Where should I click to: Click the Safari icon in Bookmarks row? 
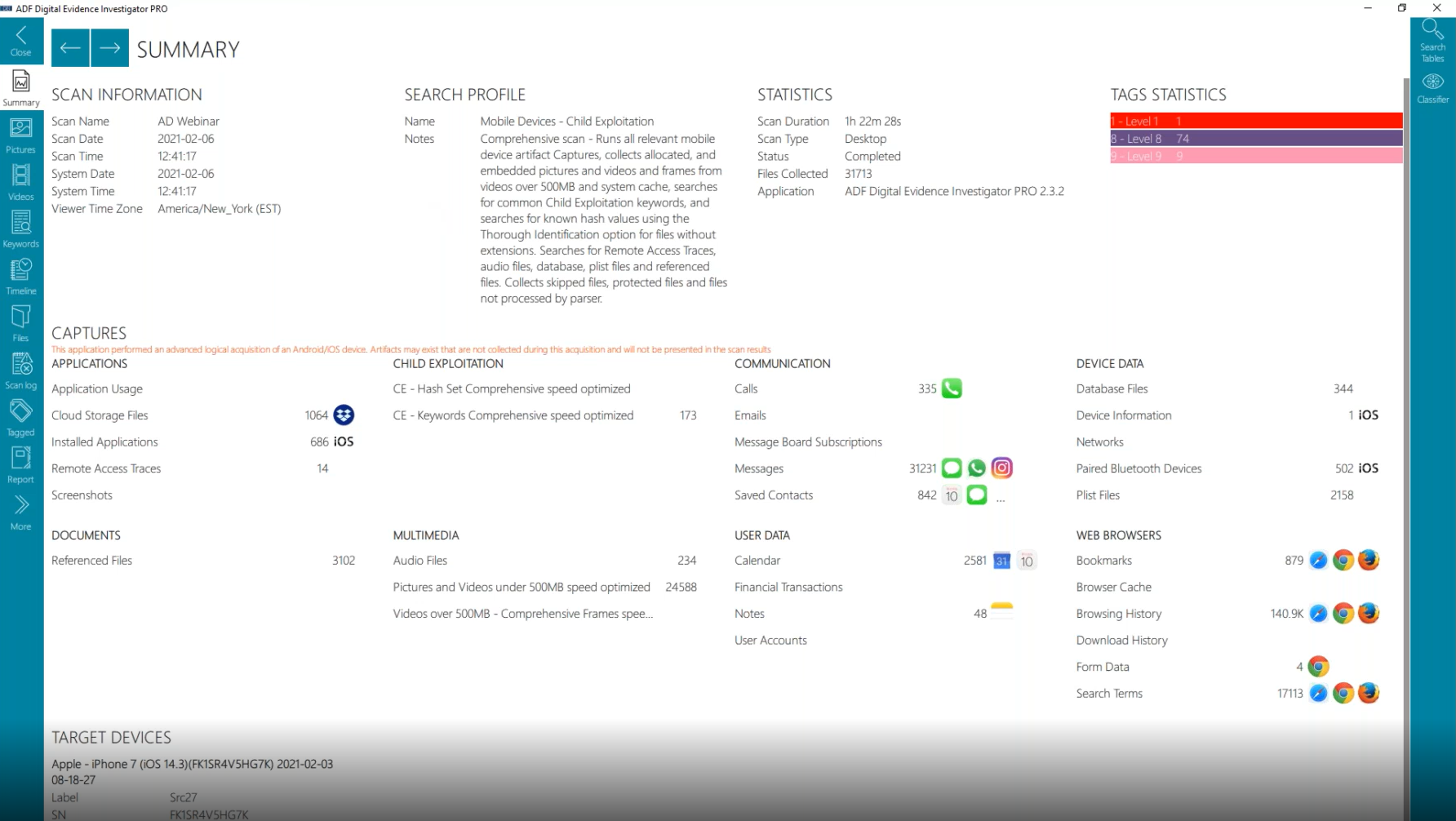(1318, 561)
